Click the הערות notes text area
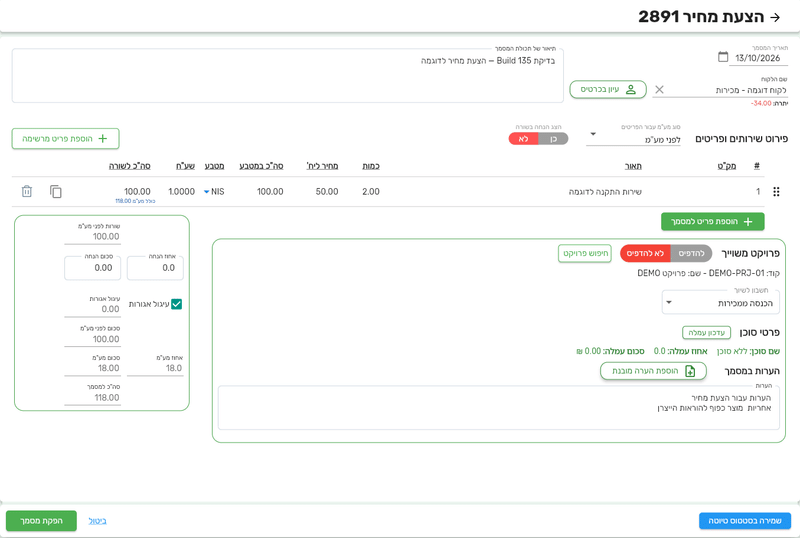800x538 pixels. pos(498,408)
